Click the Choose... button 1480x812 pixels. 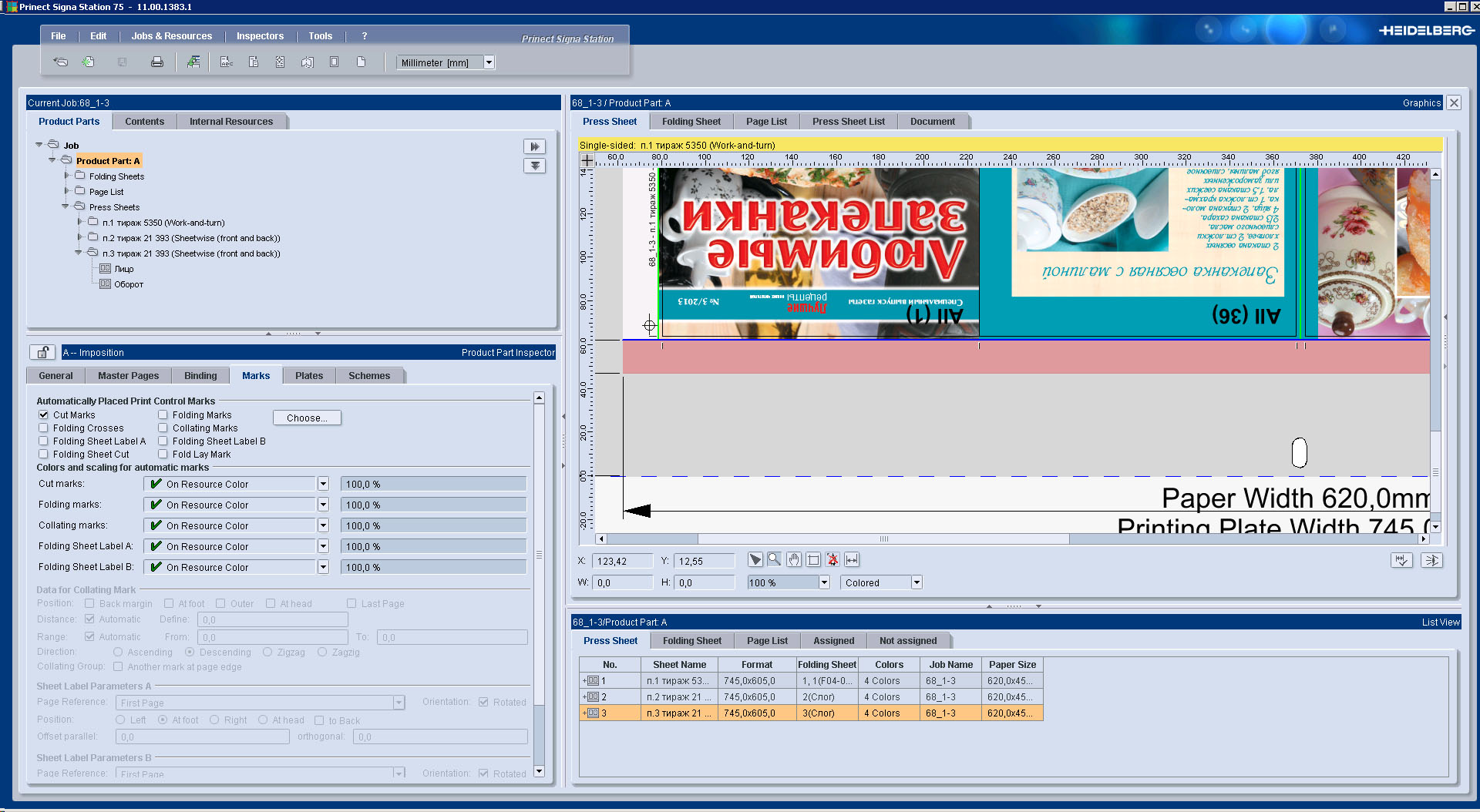point(307,418)
